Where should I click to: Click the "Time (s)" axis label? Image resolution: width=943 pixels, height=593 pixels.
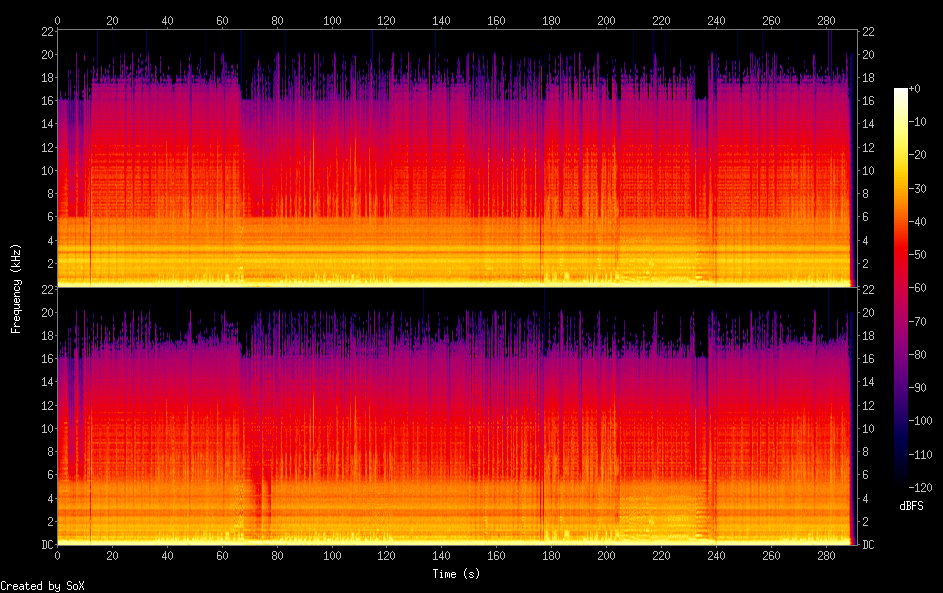point(456,573)
